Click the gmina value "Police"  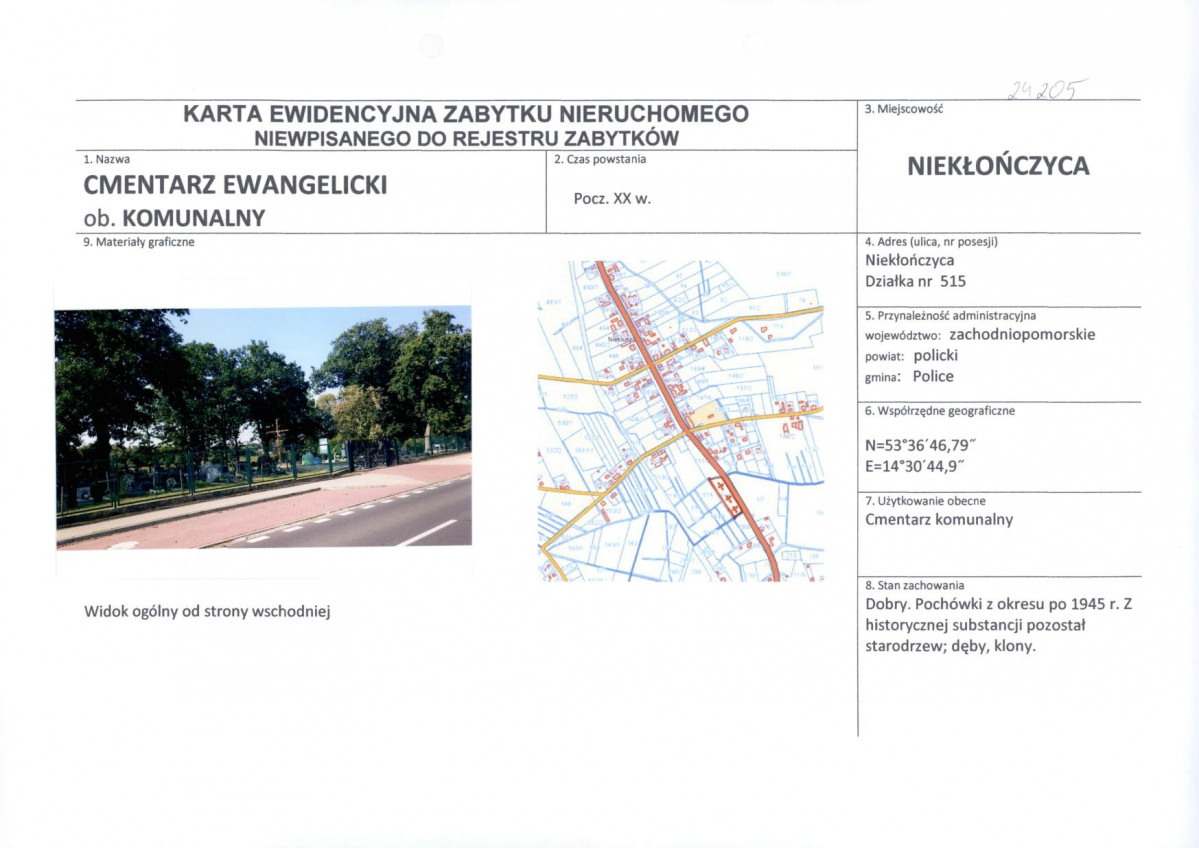(x=933, y=376)
